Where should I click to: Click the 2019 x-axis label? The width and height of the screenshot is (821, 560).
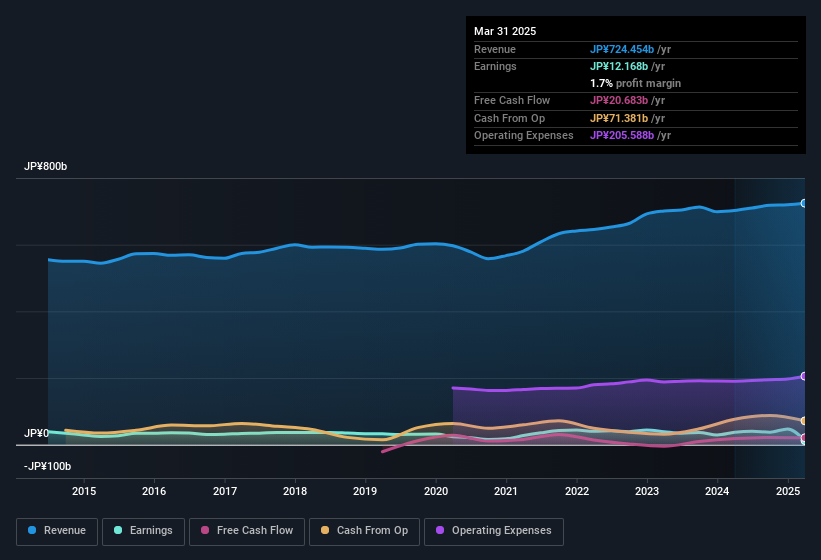click(365, 491)
